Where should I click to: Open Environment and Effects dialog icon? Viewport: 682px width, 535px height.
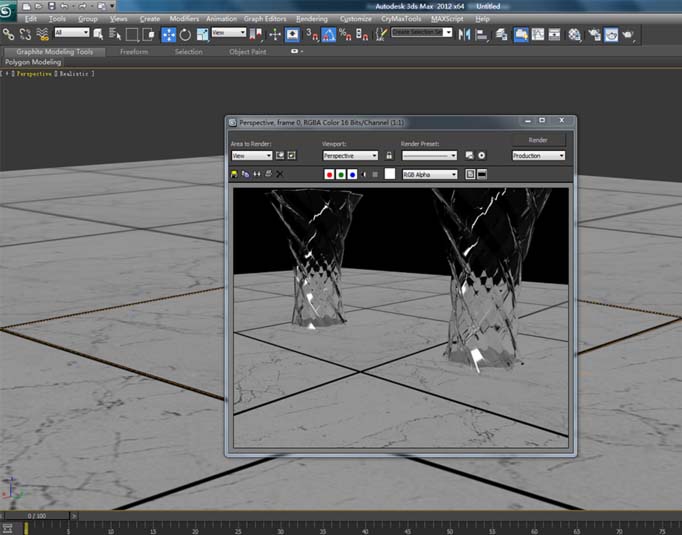(481, 156)
